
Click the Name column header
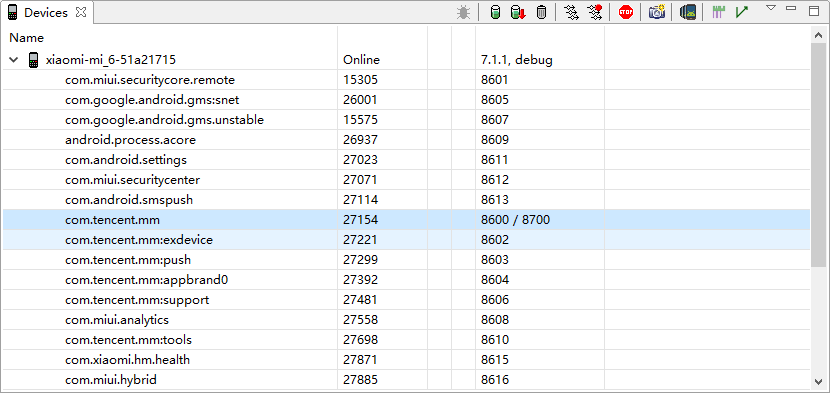point(26,38)
